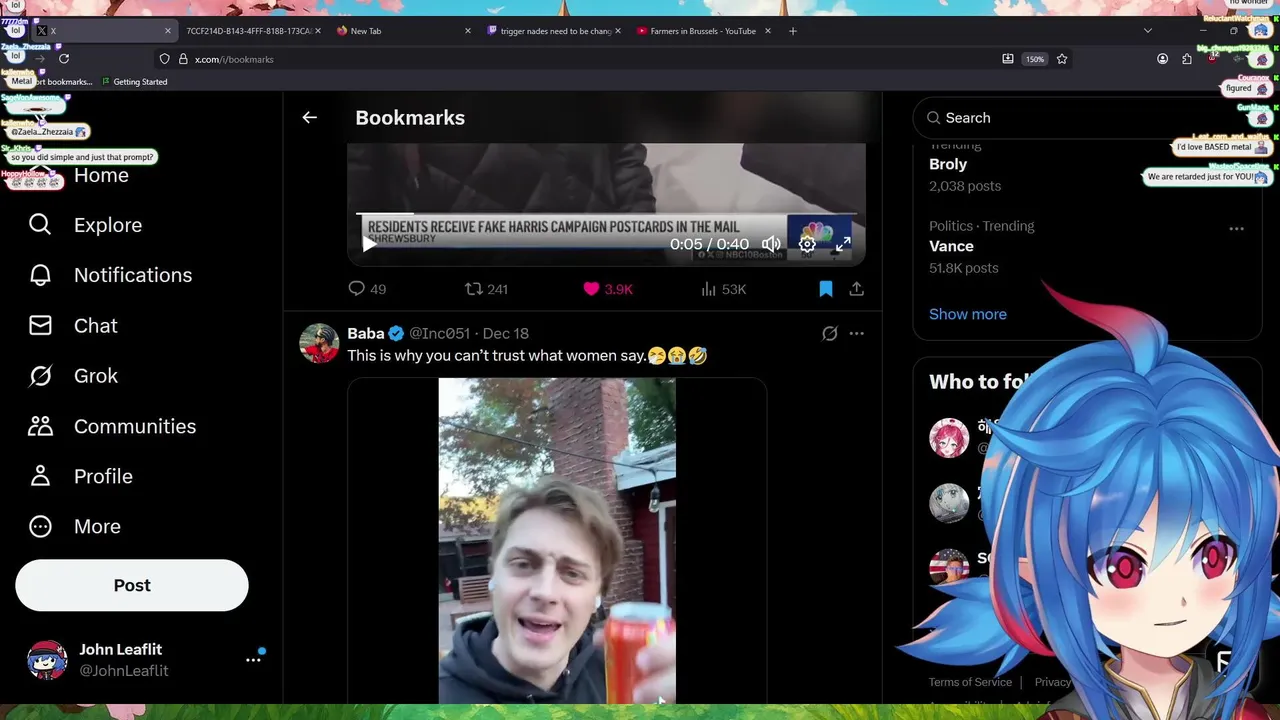Click John Leaflit profile avatar

click(x=47, y=660)
